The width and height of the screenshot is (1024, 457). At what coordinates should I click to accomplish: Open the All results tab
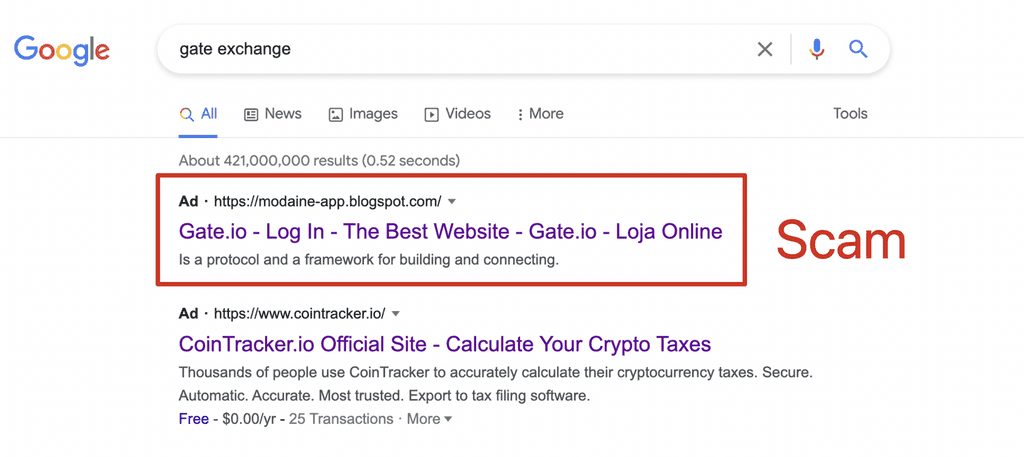[x=199, y=114]
